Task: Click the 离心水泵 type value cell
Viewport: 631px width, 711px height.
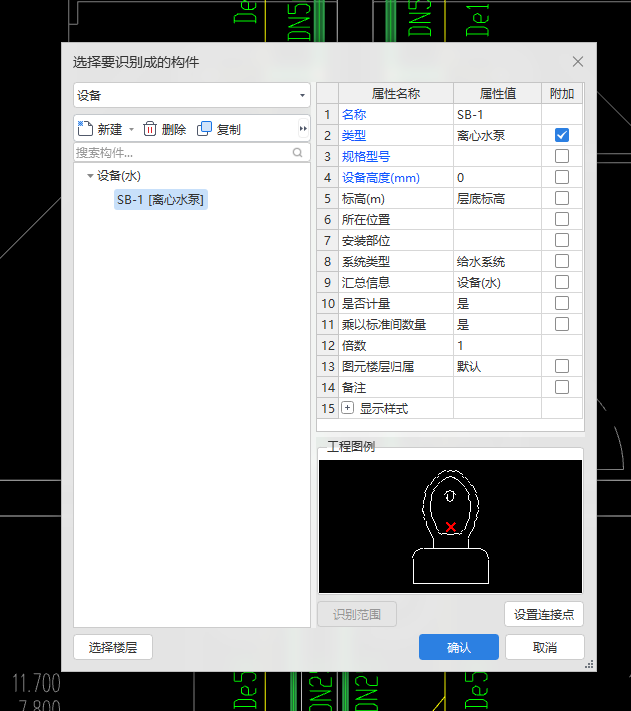Action: (497, 135)
